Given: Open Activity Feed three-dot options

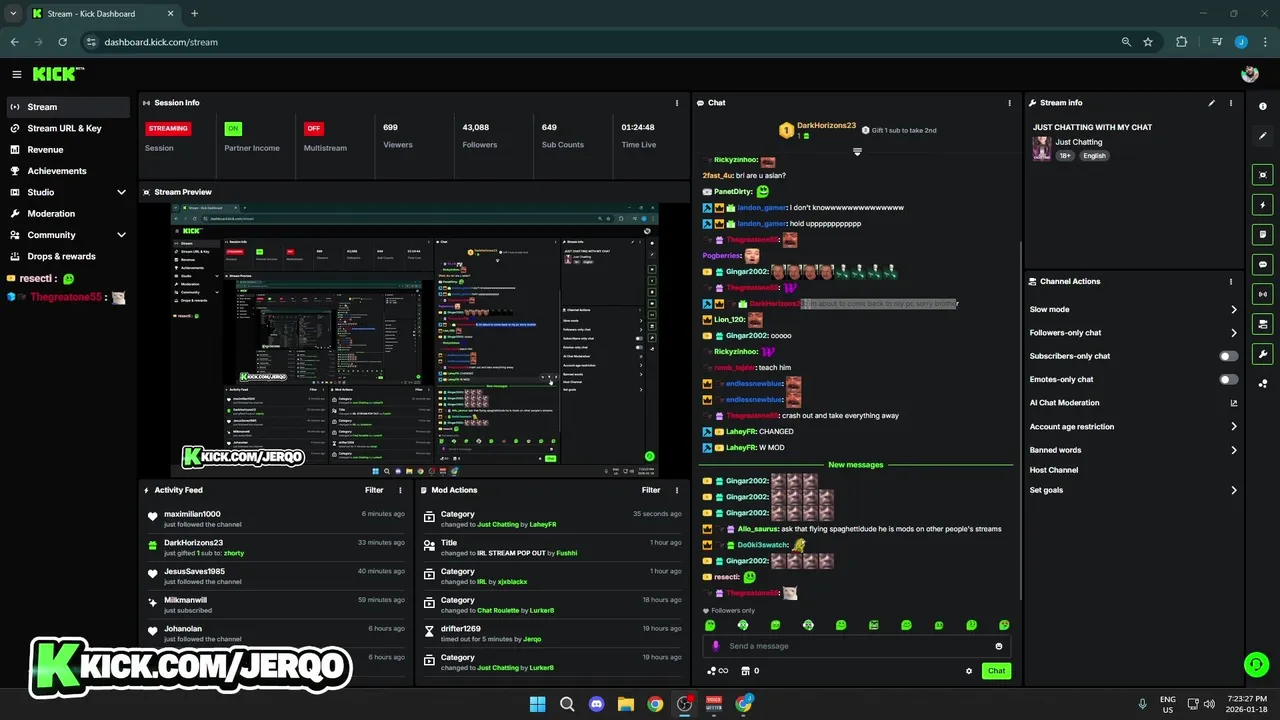Looking at the screenshot, I should click(x=400, y=490).
